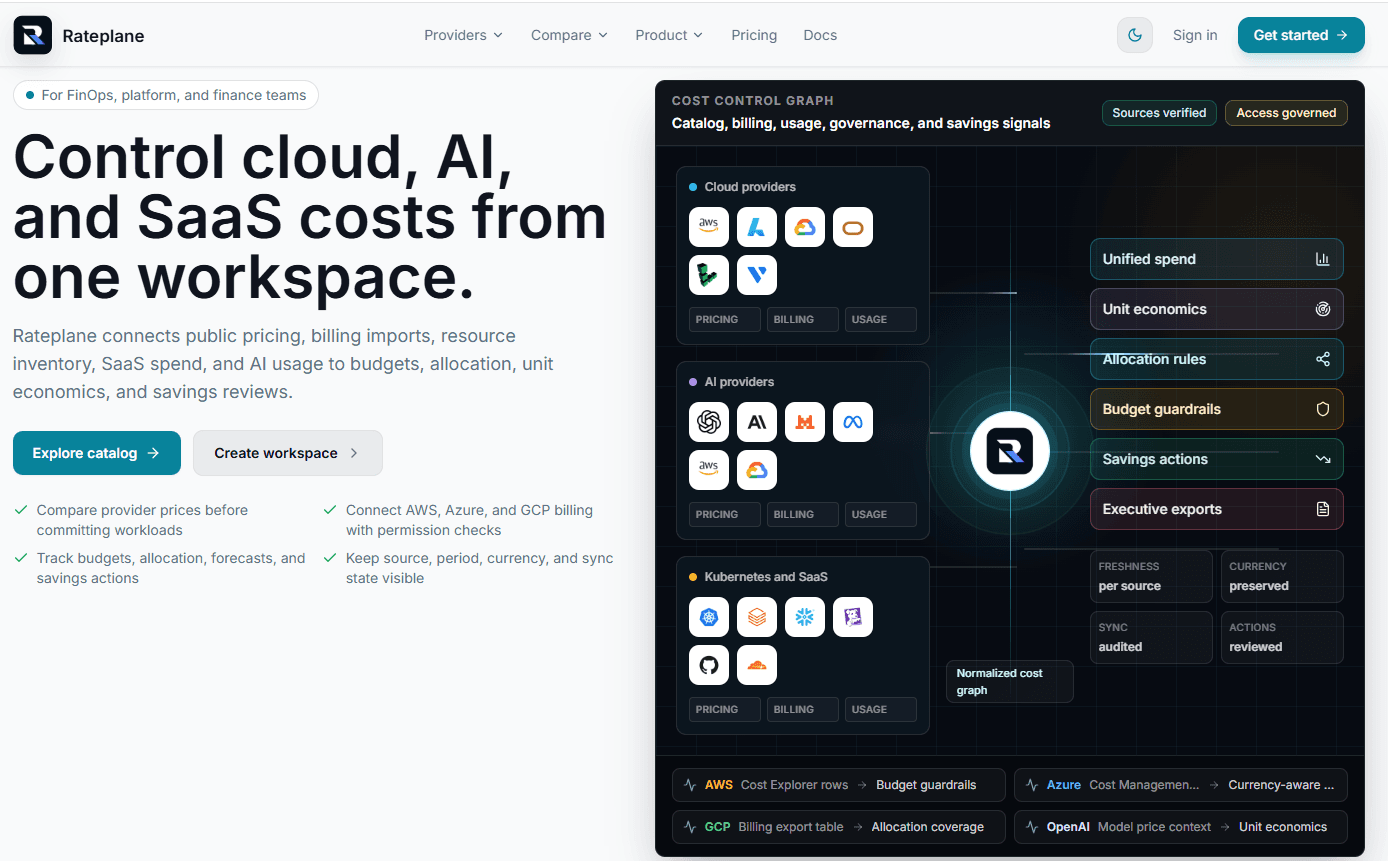Click the shield icon on the Budget guardrails card
The image size is (1388, 861).
1323,409
